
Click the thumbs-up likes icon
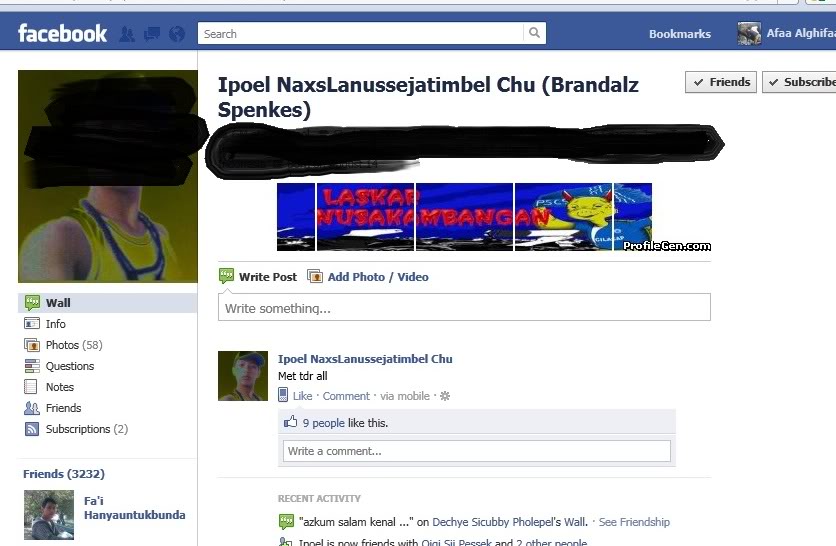point(291,422)
